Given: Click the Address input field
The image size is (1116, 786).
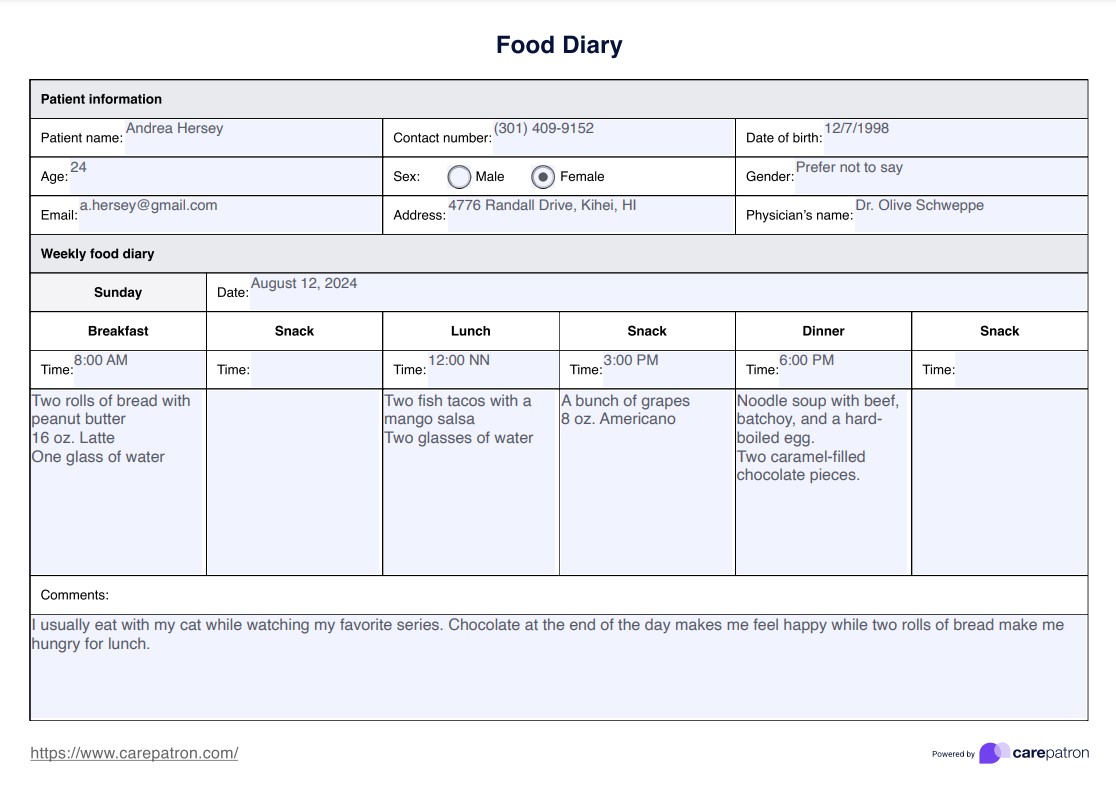Looking at the screenshot, I should [590, 214].
